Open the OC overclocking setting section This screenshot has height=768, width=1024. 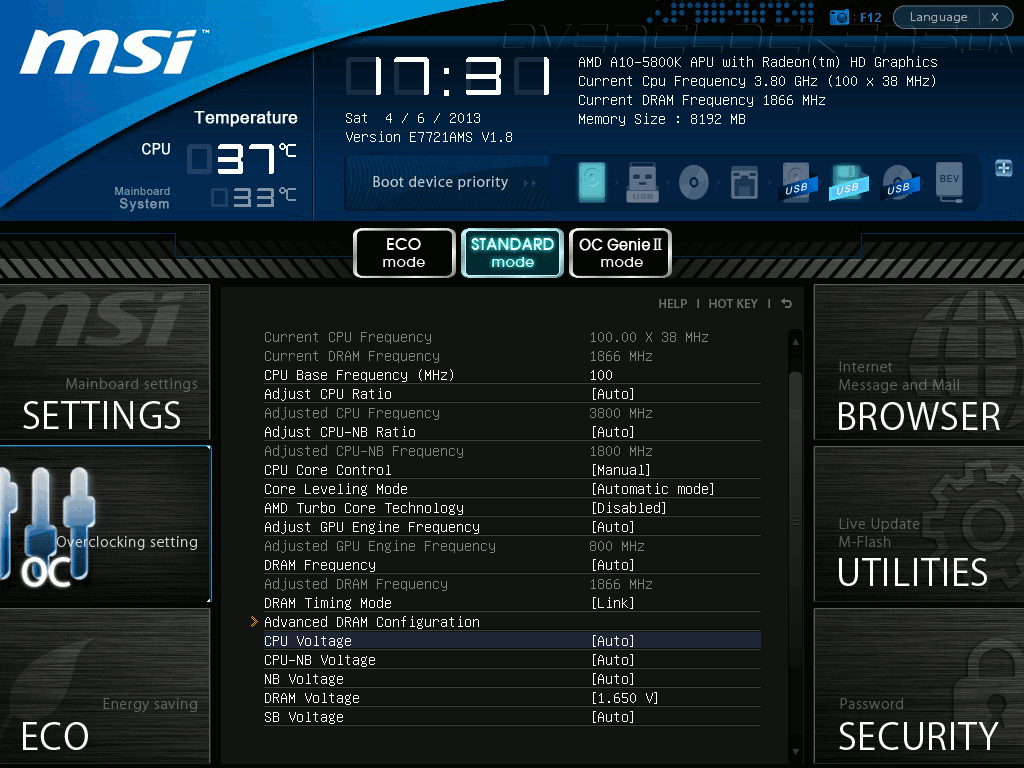(104, 524)
